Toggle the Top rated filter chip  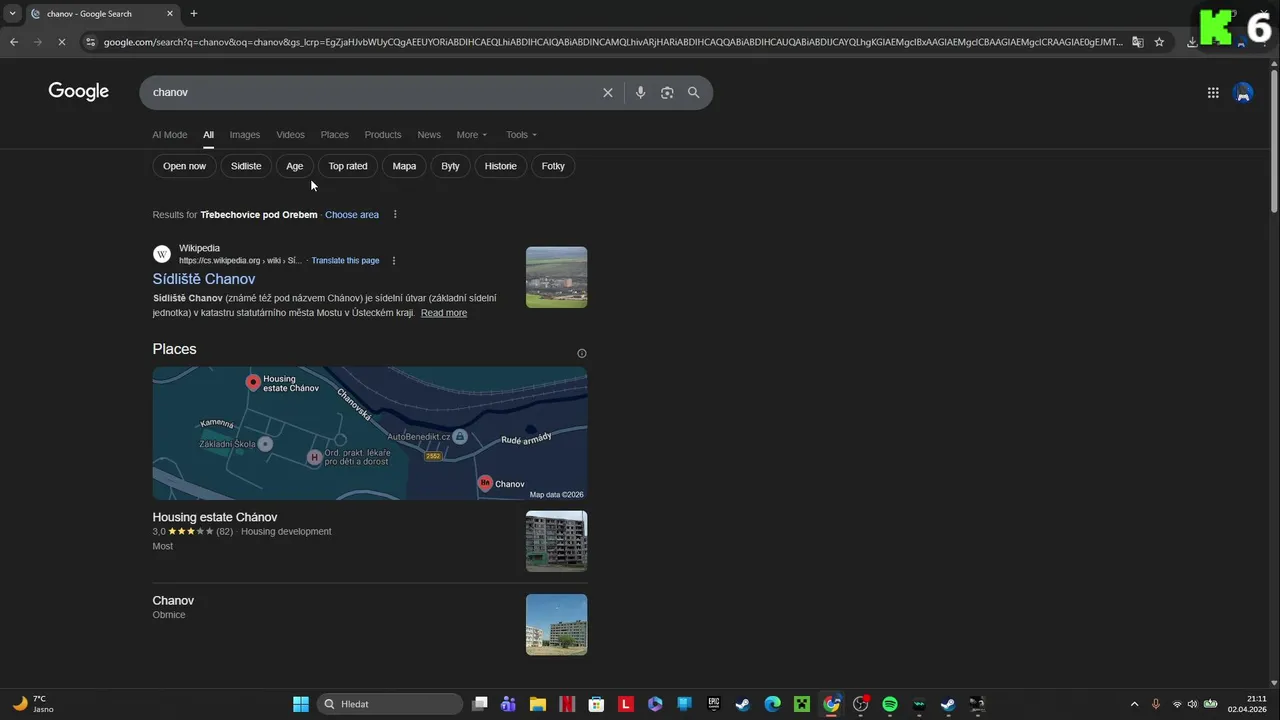348,166
